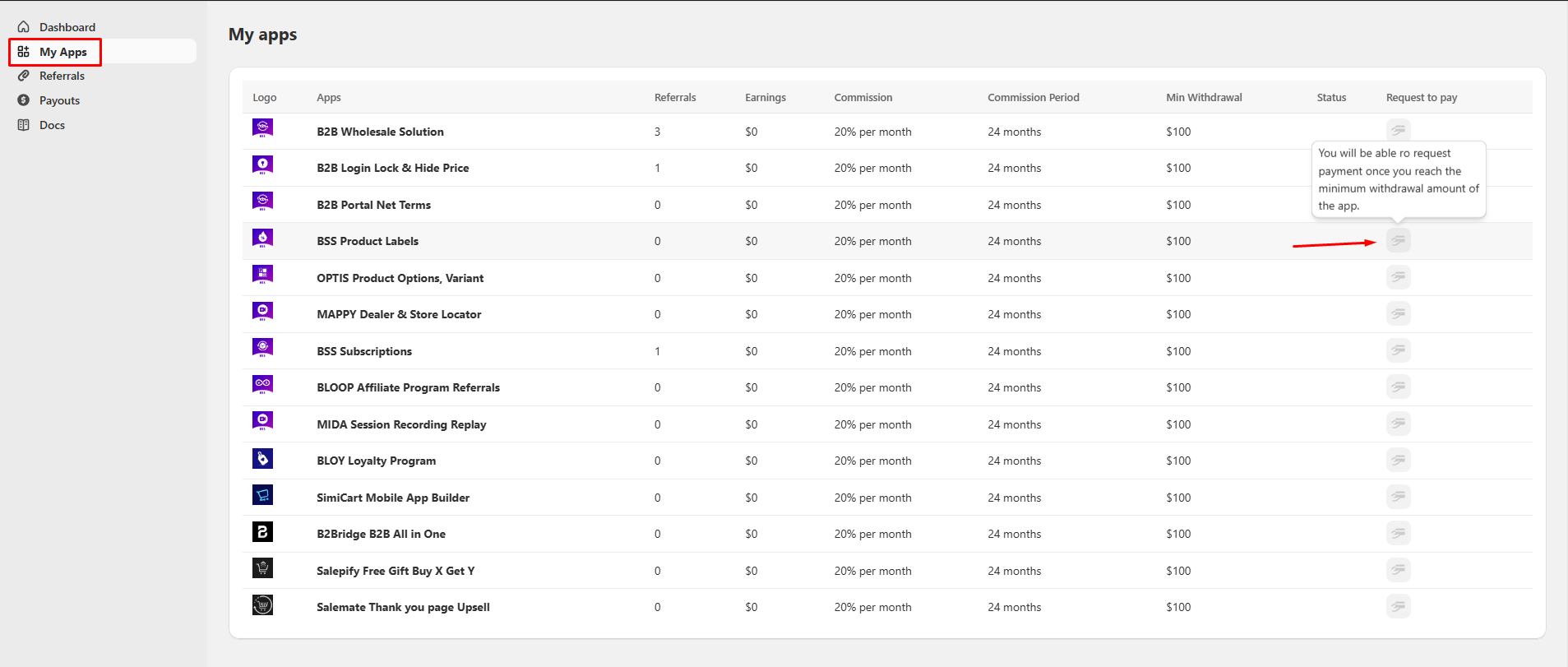Select the BSS Product Labels name
Screen dimensions: 1568x667
click(x=368, y=241)
